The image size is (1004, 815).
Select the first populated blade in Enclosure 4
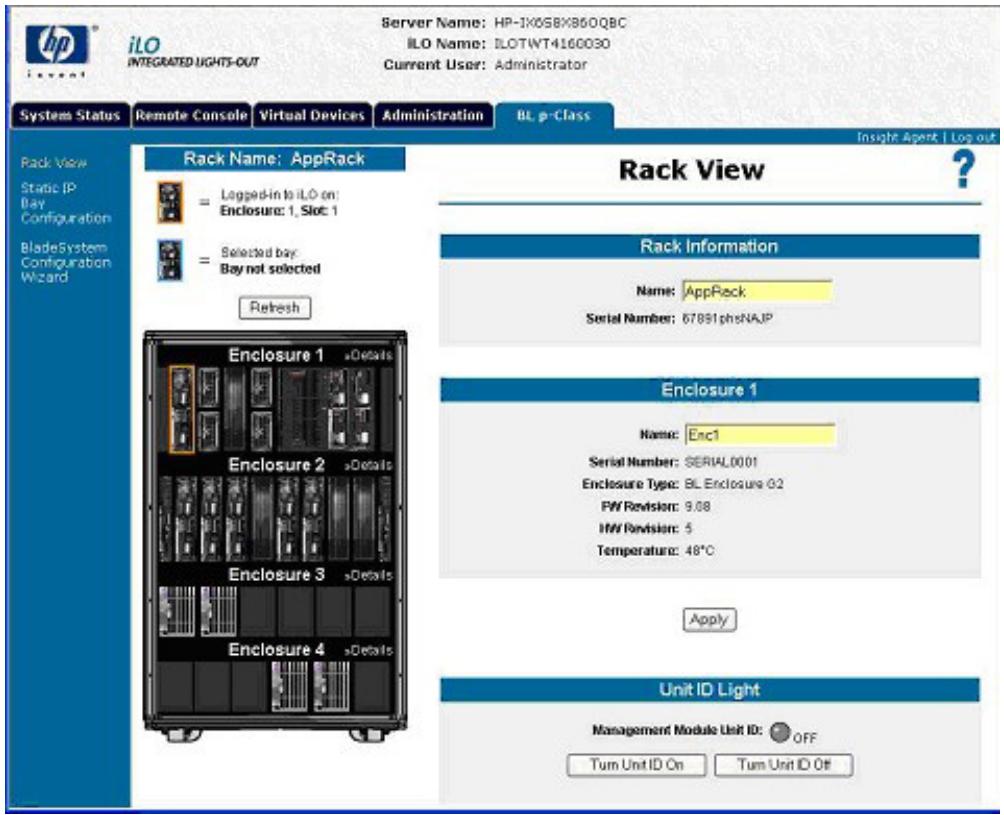tap(289, 686)
